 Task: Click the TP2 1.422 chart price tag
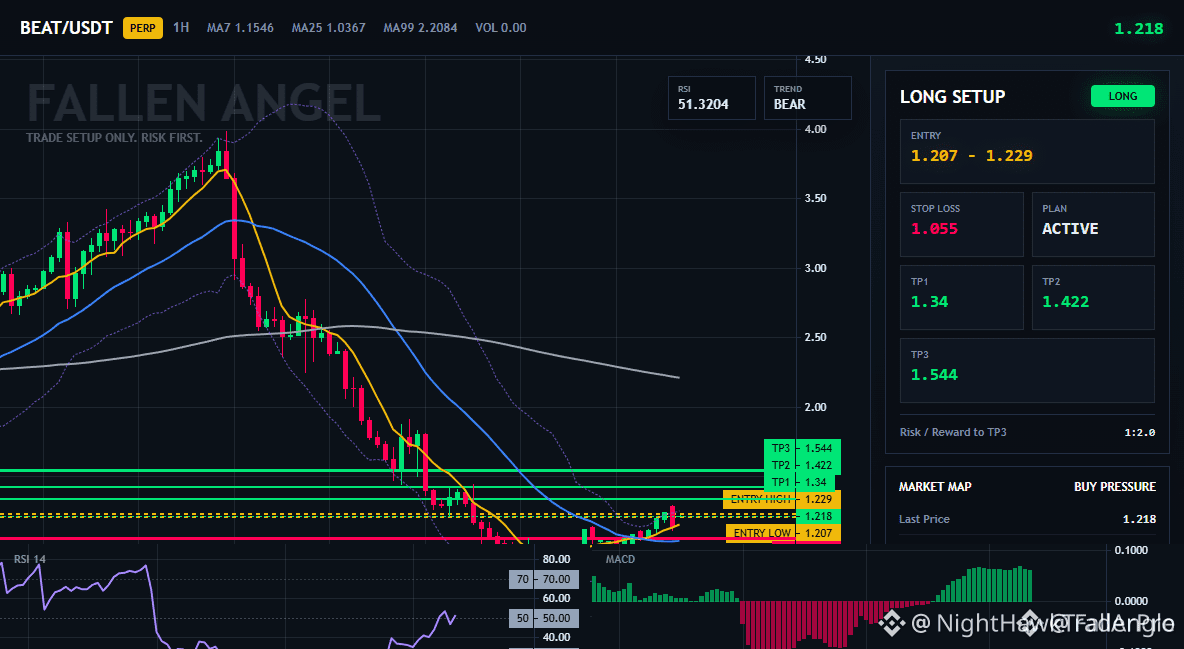pyautogui.click(x=802, y=465)
